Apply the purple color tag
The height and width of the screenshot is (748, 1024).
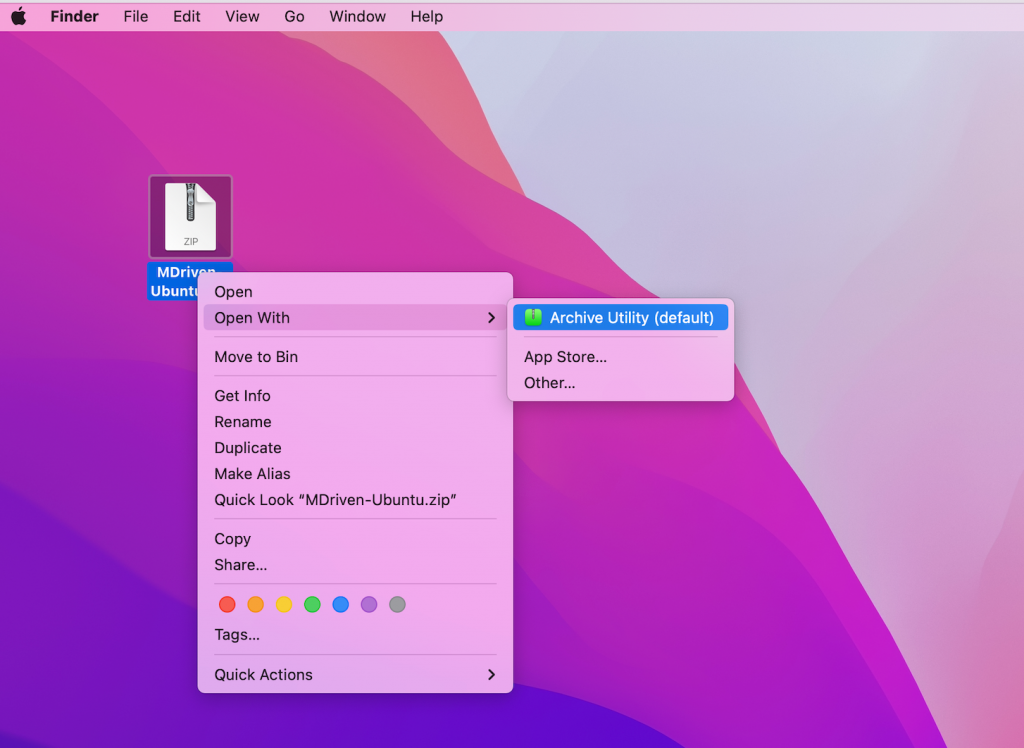click(x=369, y=604)
